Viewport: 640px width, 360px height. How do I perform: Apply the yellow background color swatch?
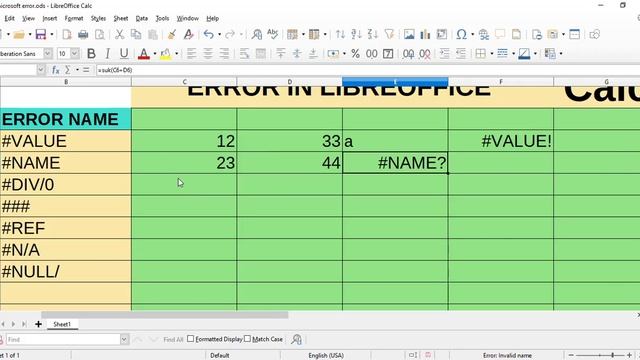[x=165, y=54]
